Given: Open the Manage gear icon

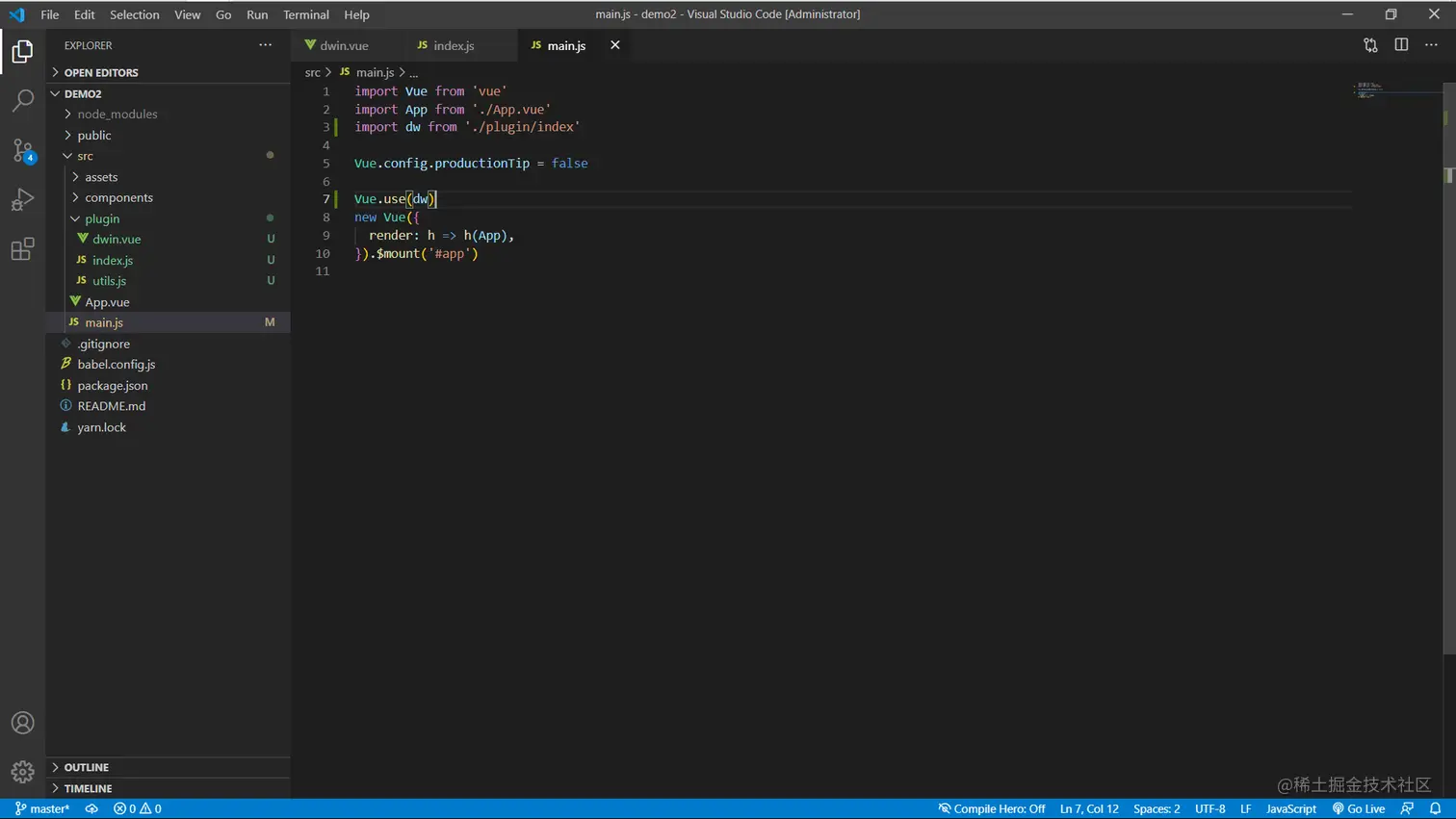Looking at the screenshot, I should pyautogui.click(x=22, y=772).
